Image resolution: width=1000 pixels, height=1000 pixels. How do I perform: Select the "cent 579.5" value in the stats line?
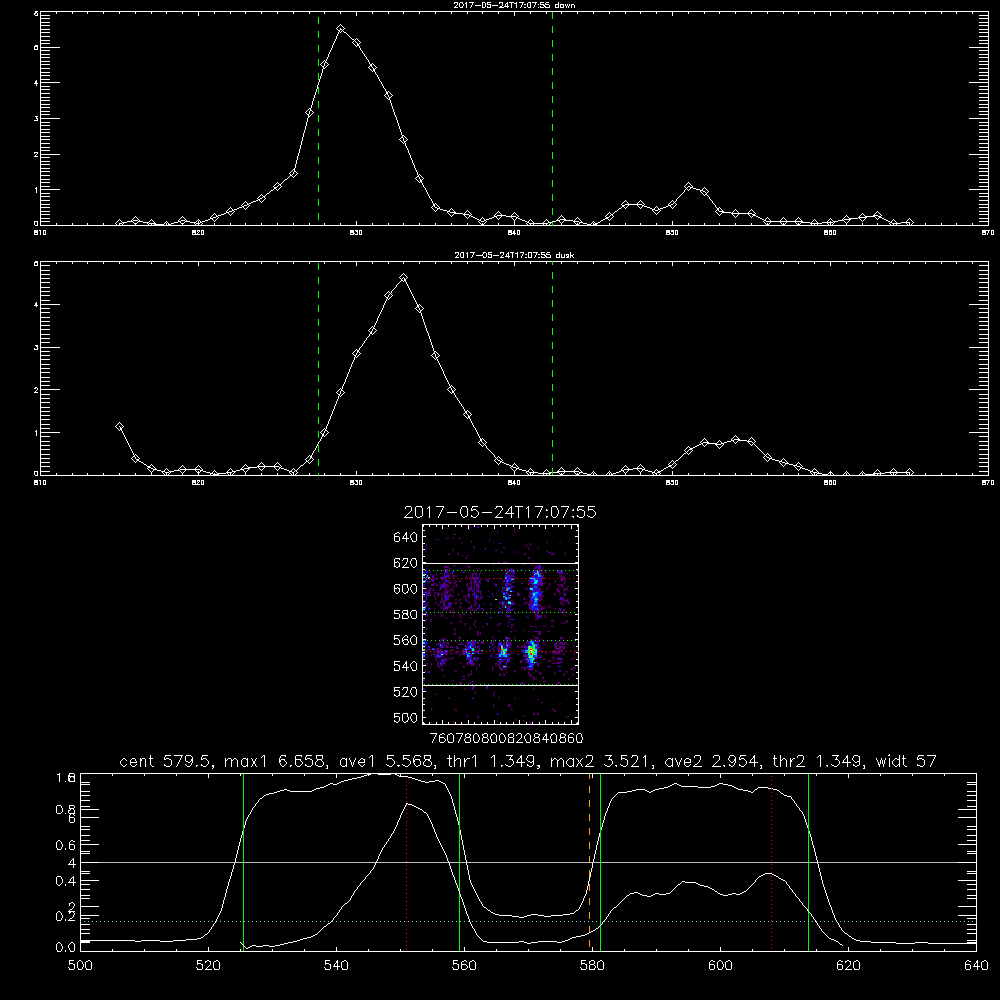[x=167, y=761]
